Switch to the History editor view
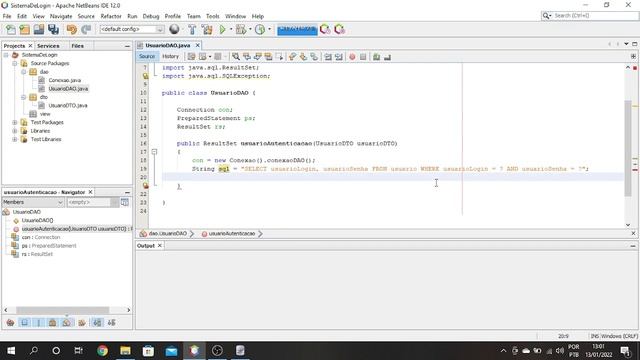Image resolution: width=640 pixels, height=360 pixels. [170, 56]
